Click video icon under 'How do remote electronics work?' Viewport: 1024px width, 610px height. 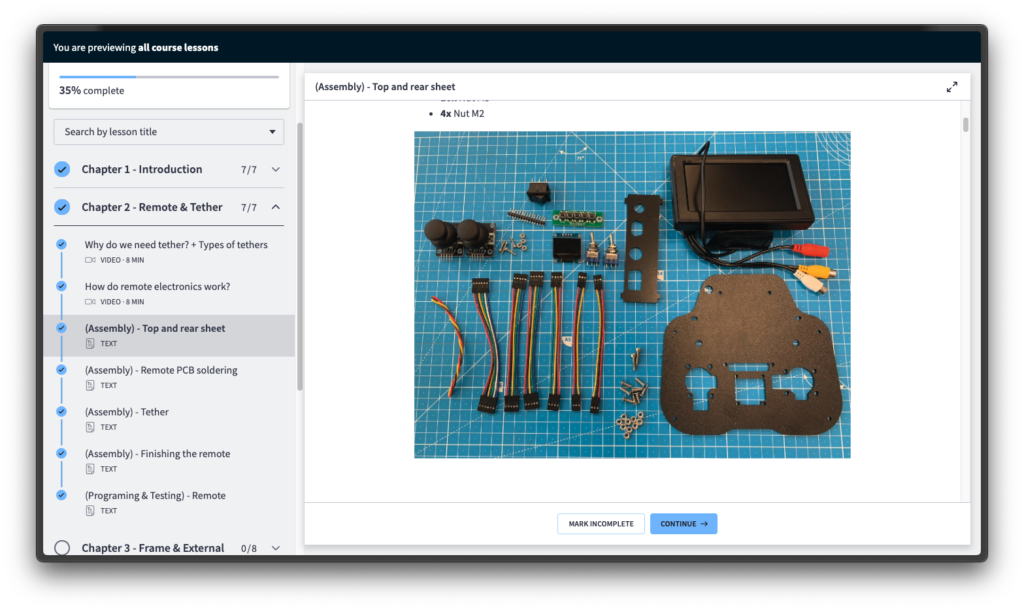[x=90, y=302]
